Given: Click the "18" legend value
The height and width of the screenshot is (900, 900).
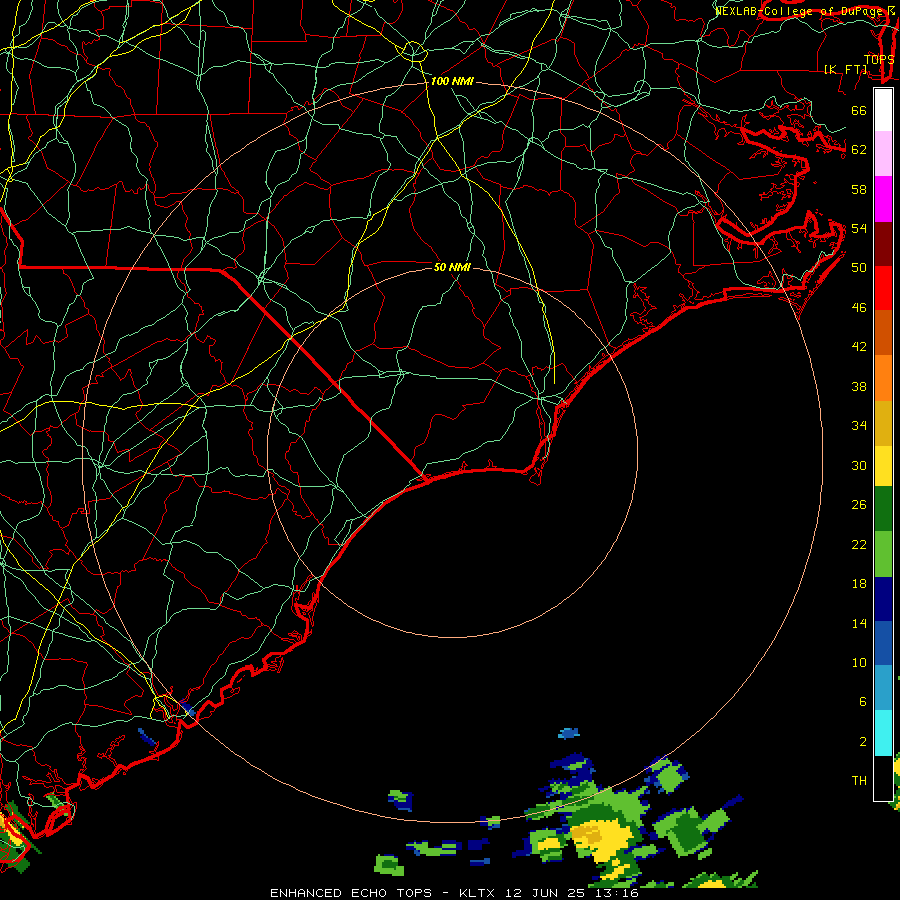Looking at the screenshot, I should click(859, 584).
